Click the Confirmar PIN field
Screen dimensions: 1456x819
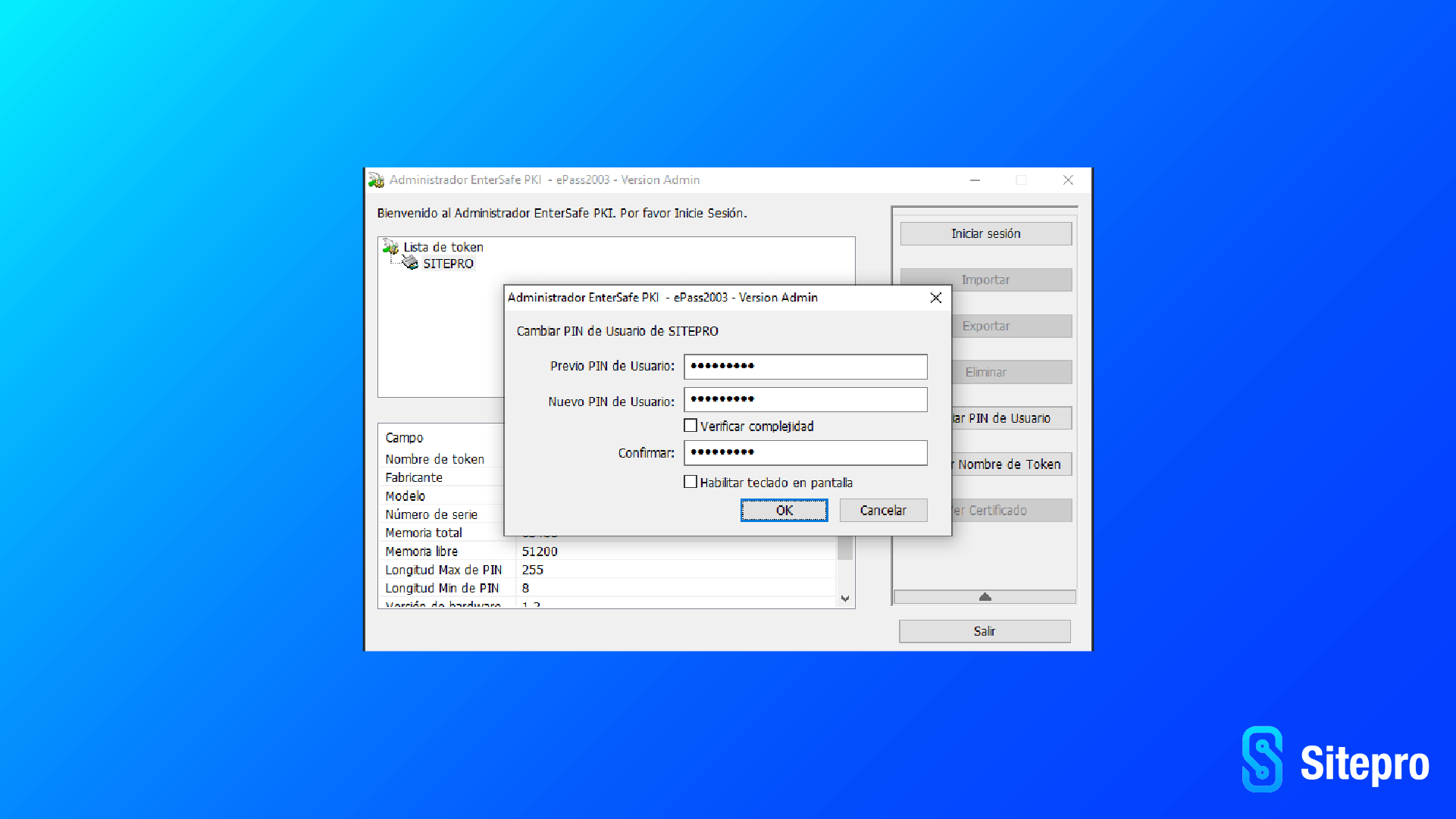[x=806, y=453]
